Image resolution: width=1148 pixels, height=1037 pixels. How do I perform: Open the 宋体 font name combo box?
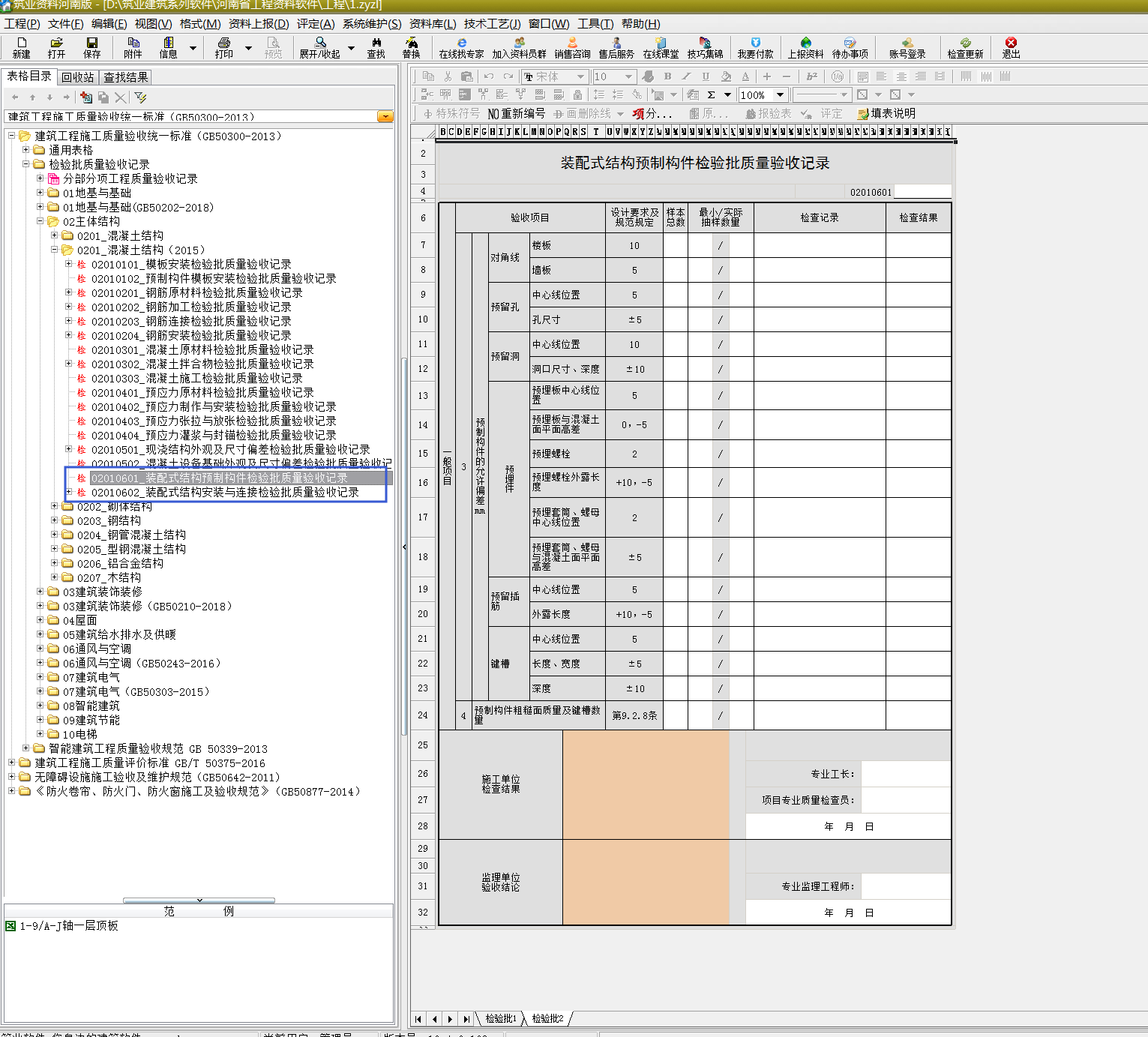pos(555,76)
